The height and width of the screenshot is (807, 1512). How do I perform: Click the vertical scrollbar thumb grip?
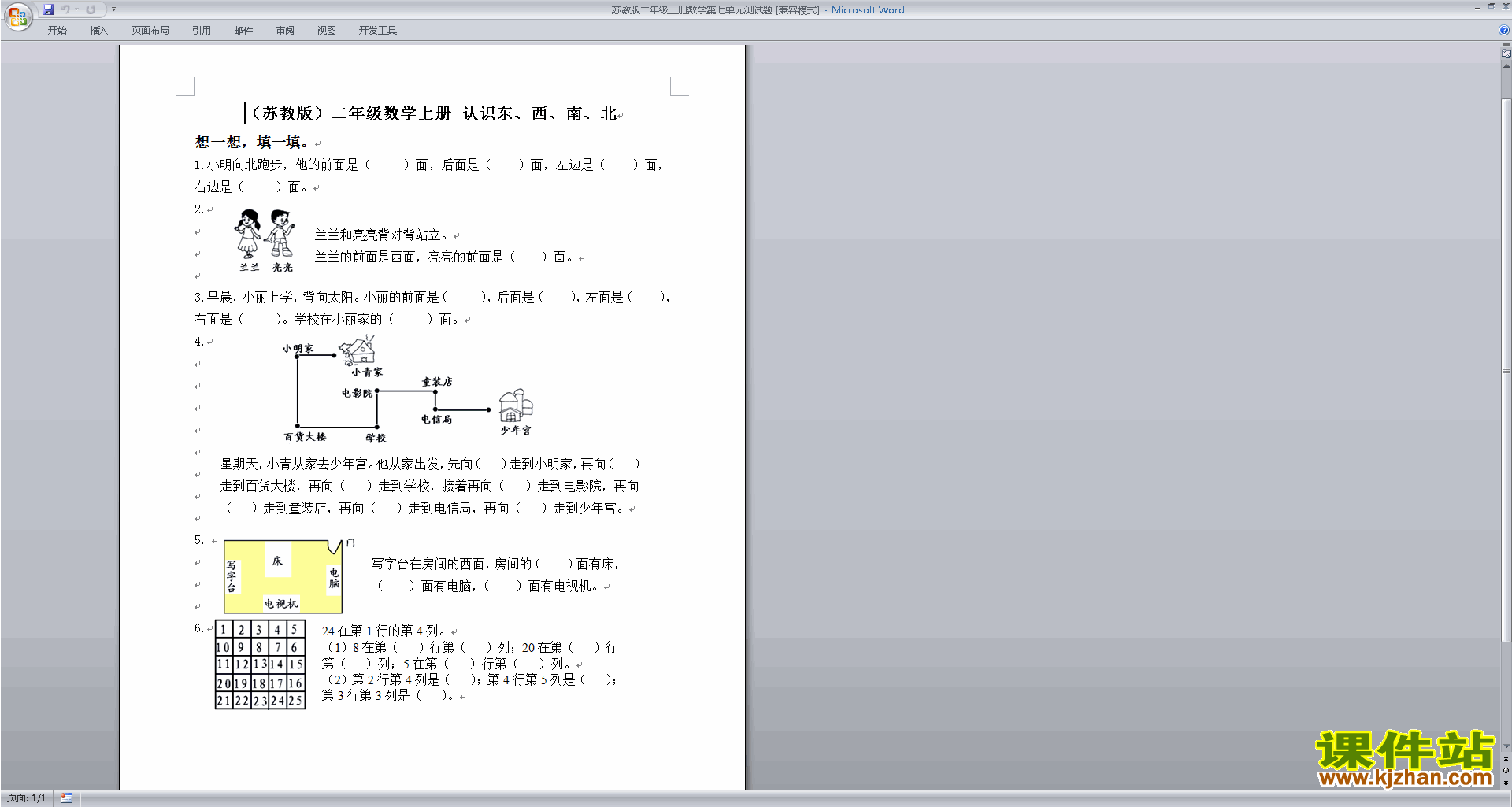click(x=1506, y=370)
